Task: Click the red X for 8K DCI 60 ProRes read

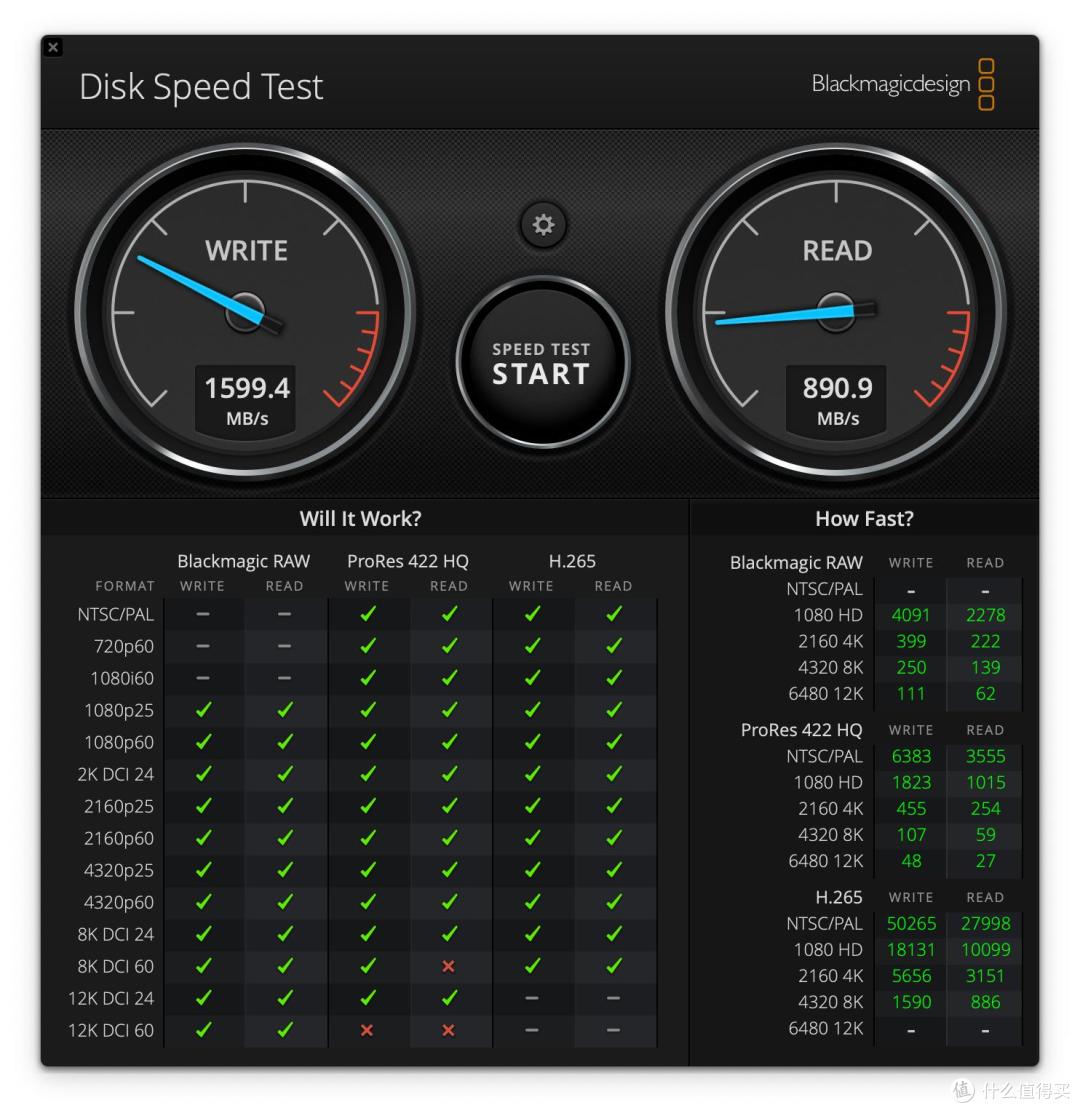Action: click(448, 966)
